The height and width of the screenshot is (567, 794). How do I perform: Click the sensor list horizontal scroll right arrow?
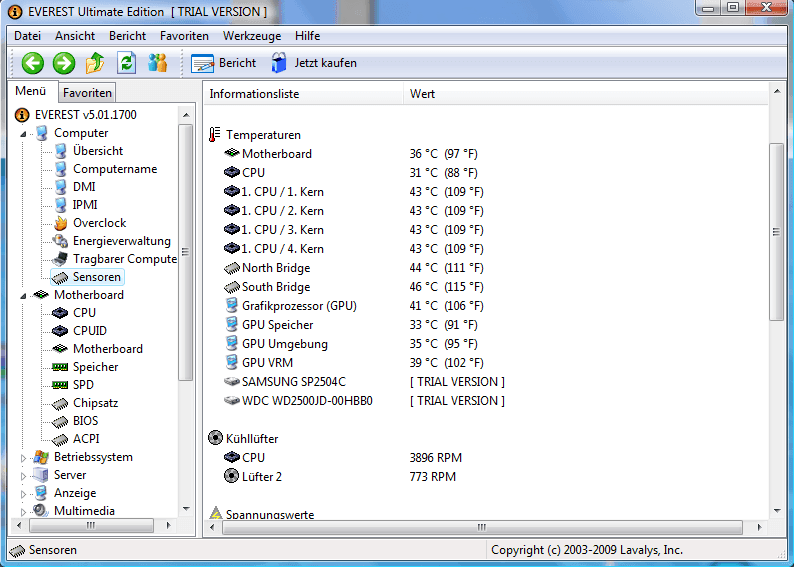click(x=759, y=527)
